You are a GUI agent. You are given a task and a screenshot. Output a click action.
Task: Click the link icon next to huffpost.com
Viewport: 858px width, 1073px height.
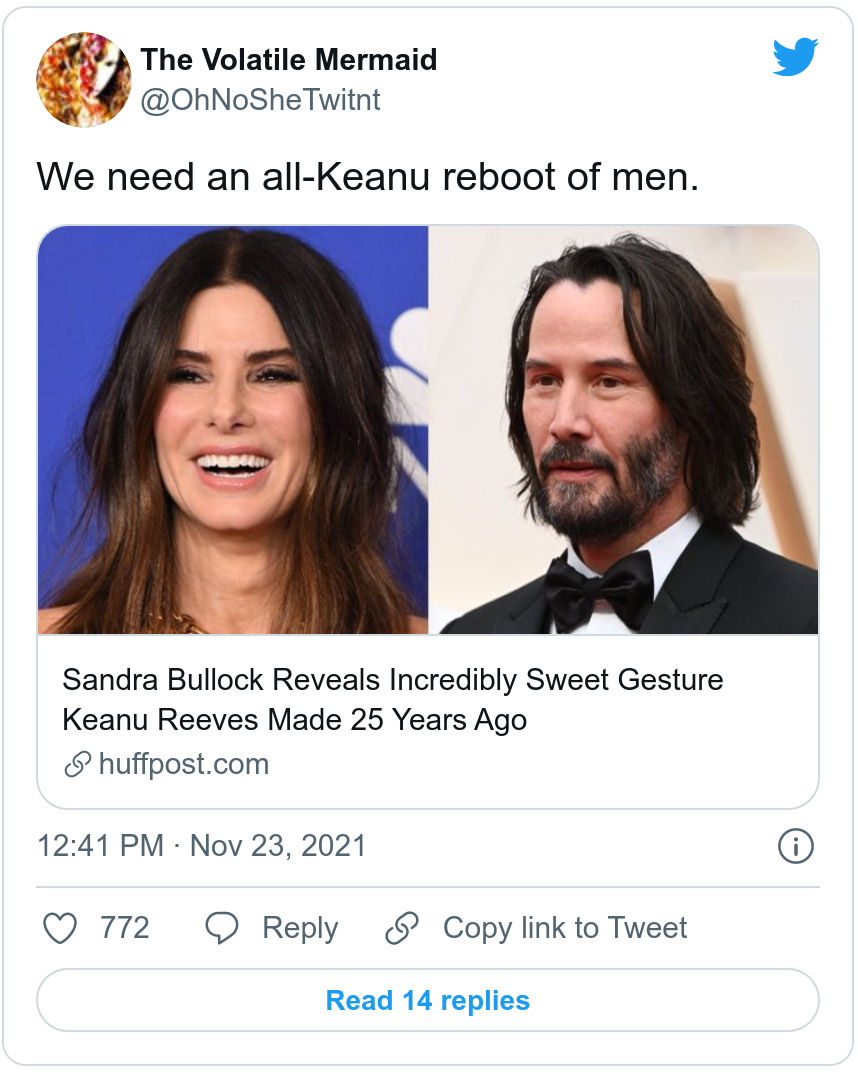[77, 765]
